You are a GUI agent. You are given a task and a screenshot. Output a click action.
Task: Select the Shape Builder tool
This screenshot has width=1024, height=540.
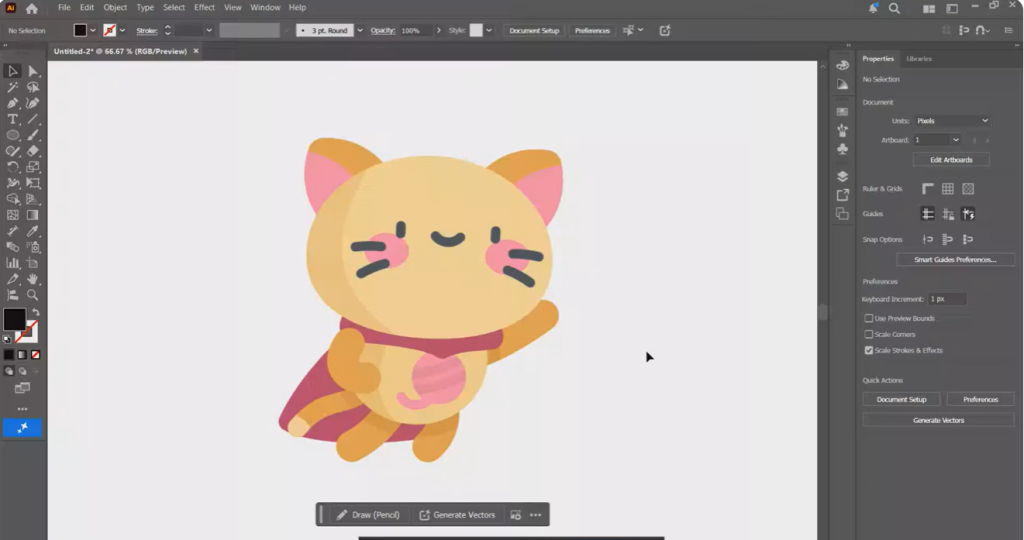[12, 199]
